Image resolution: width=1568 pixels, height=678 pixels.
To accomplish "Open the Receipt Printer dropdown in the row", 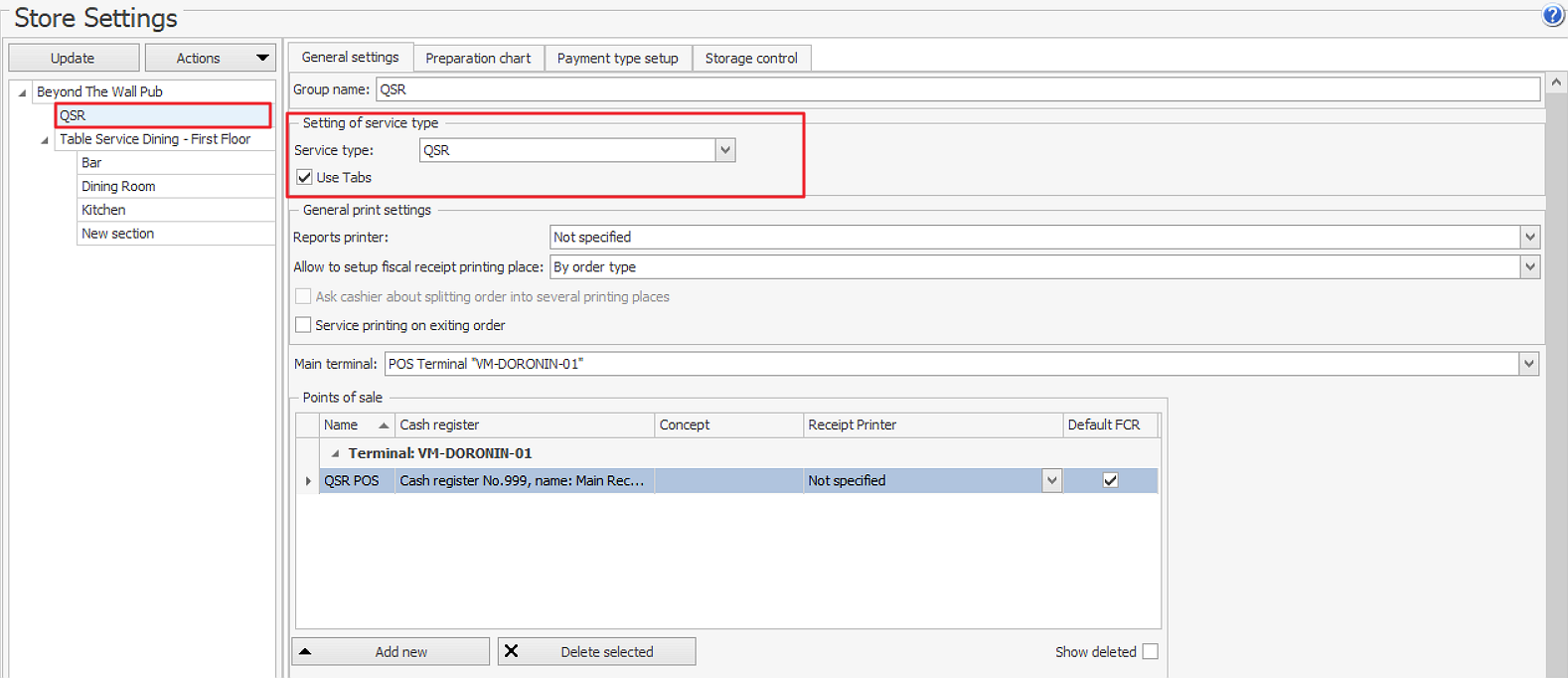I will [x=1051, y=481].
